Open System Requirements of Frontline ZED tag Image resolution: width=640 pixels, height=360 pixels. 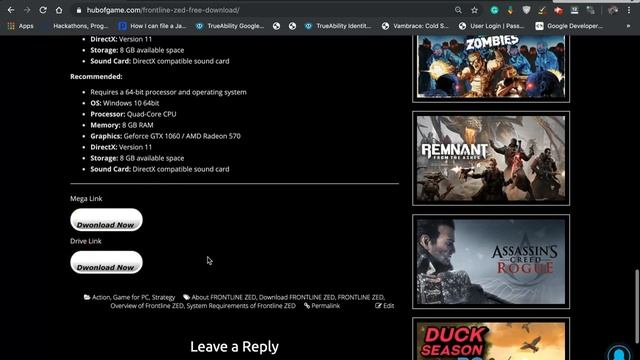(241, 306)
